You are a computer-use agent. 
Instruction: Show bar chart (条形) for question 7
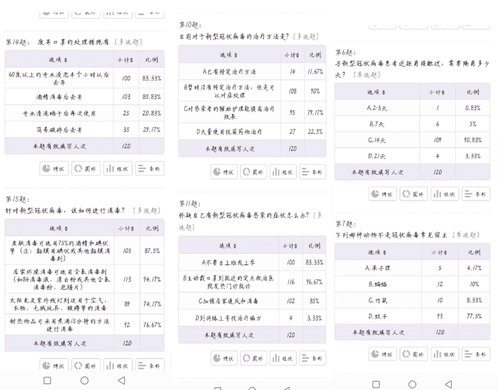476,354
